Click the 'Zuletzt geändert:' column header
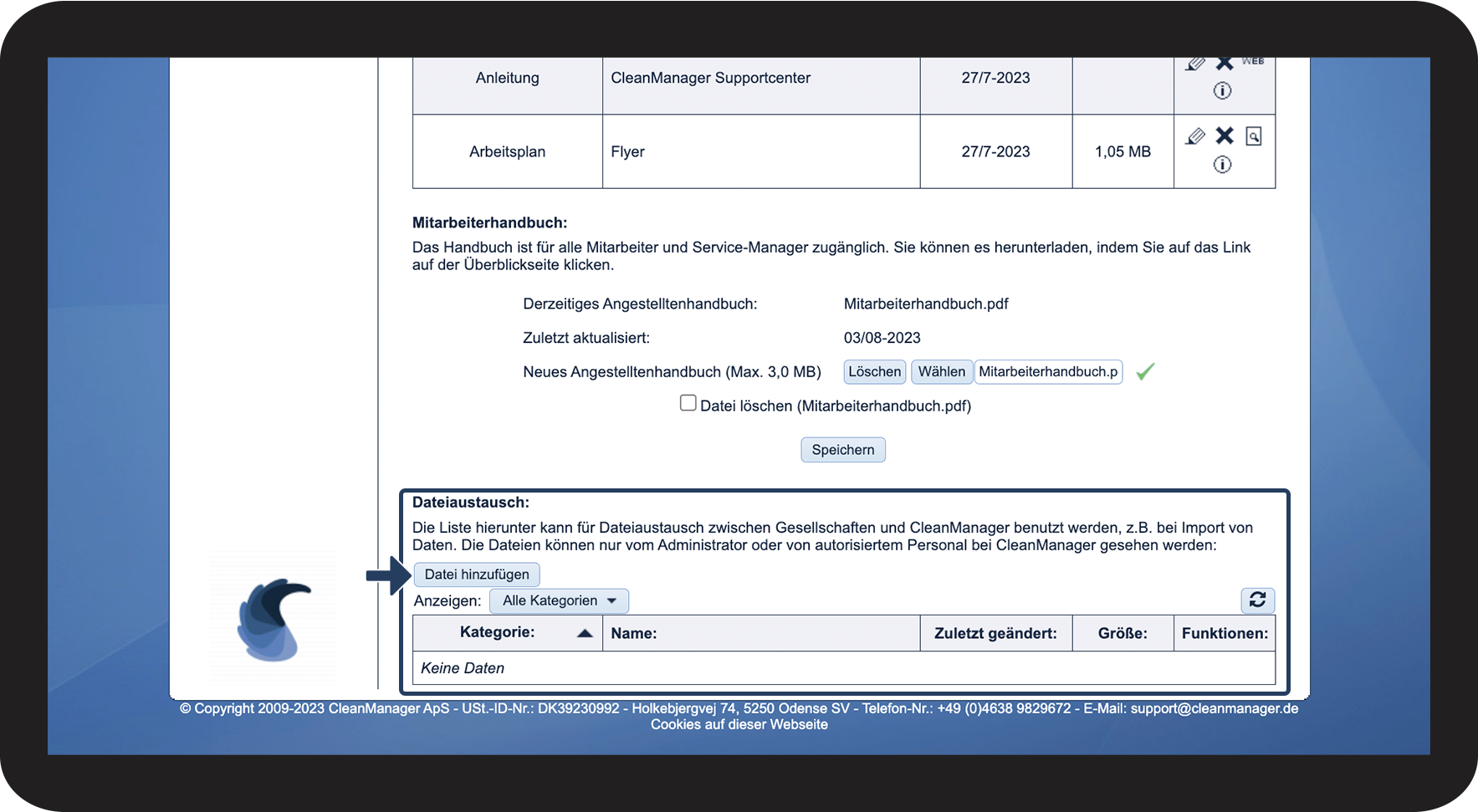Image resolution: width=1478 pixels, height=812 pixels. coord(995,634)
